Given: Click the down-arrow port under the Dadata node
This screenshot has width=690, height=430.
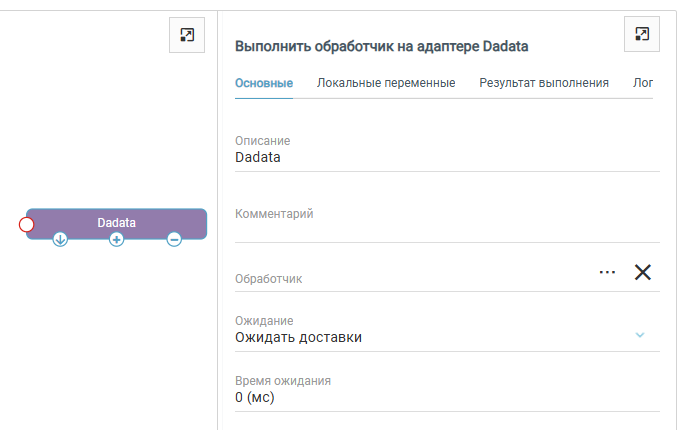Looking at the screenshot, I should pos(60,239).
